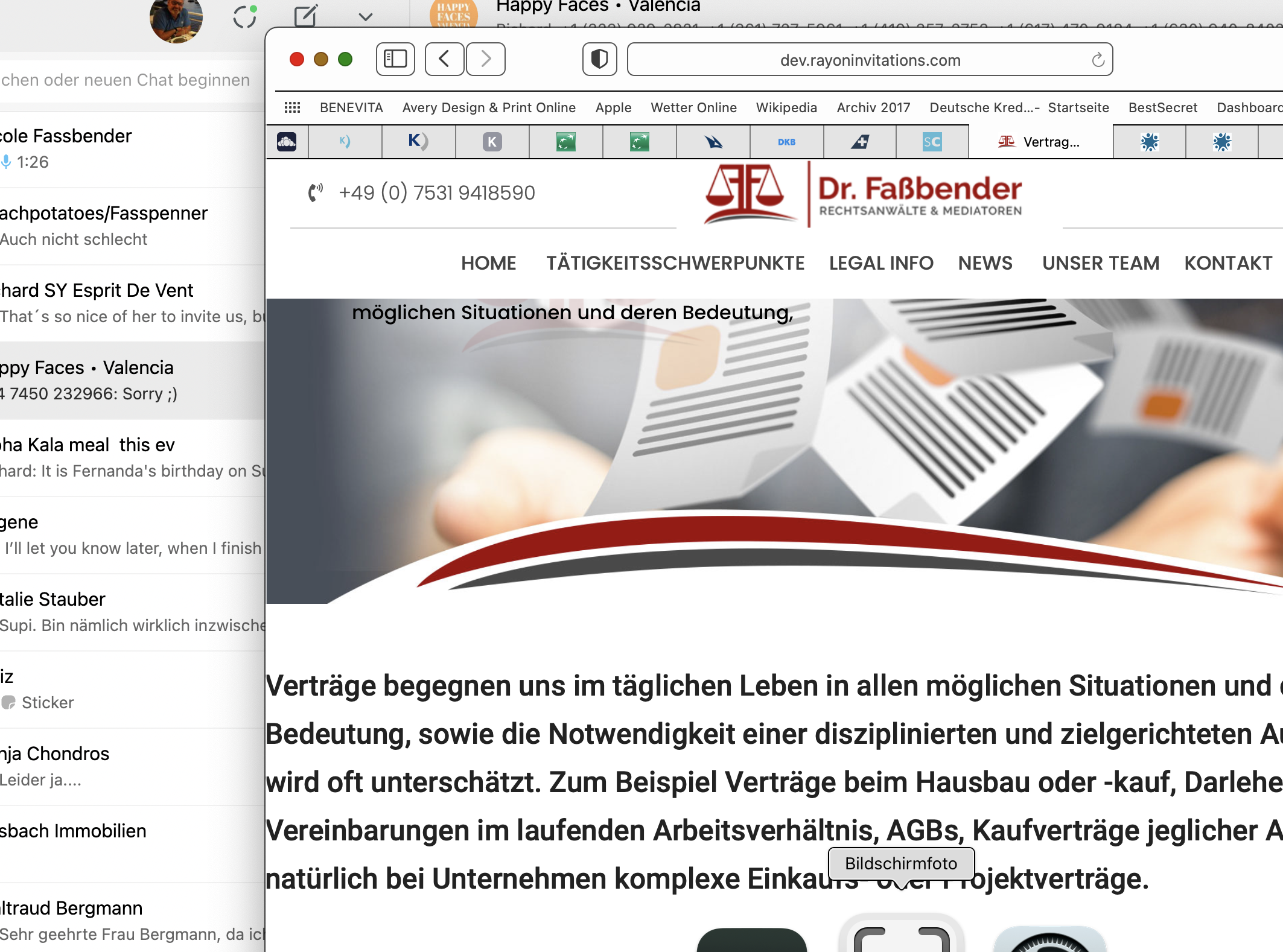Open the Wikipedia bookmark
1283x952 pixels.
pyautogui.click(x=786, y=107)
